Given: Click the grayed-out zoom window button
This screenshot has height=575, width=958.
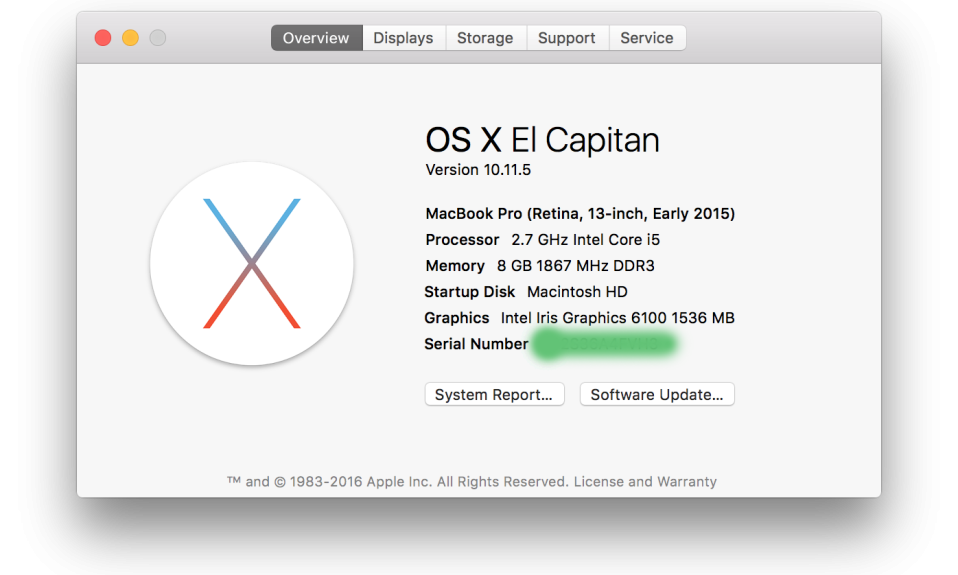Looking at the screenshot, I should 158,38.
